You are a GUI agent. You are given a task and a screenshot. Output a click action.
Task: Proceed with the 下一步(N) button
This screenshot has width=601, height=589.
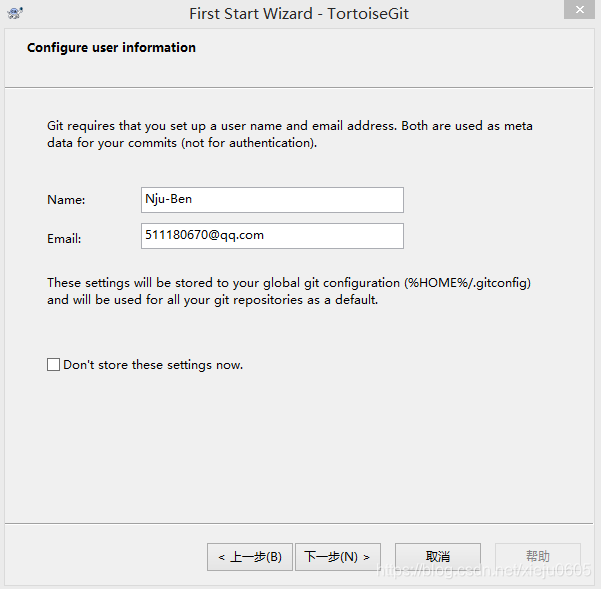pyautogui.click(x=338, y=557)
